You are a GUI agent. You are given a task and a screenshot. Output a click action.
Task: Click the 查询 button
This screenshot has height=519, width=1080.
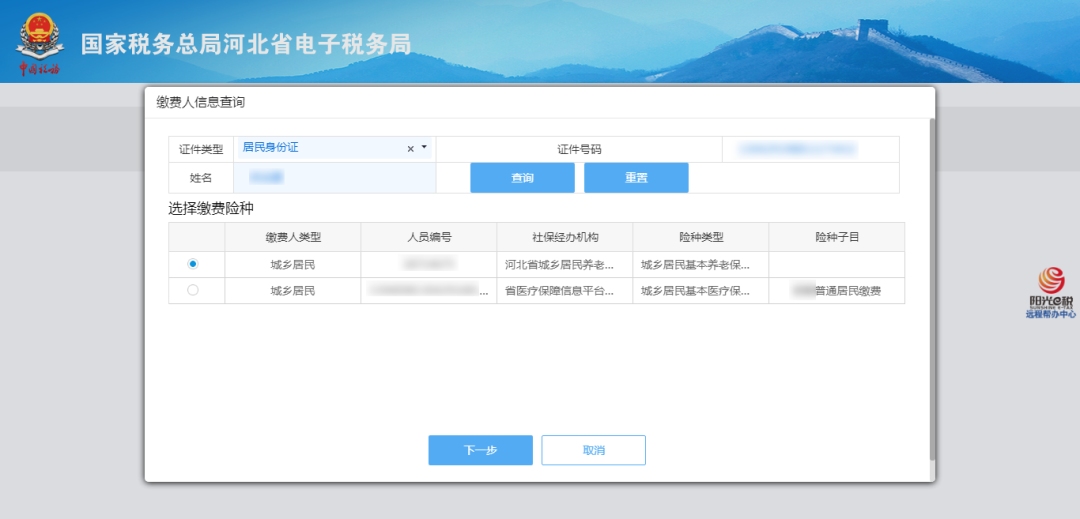pyautogui.click(x=522, y=178)
